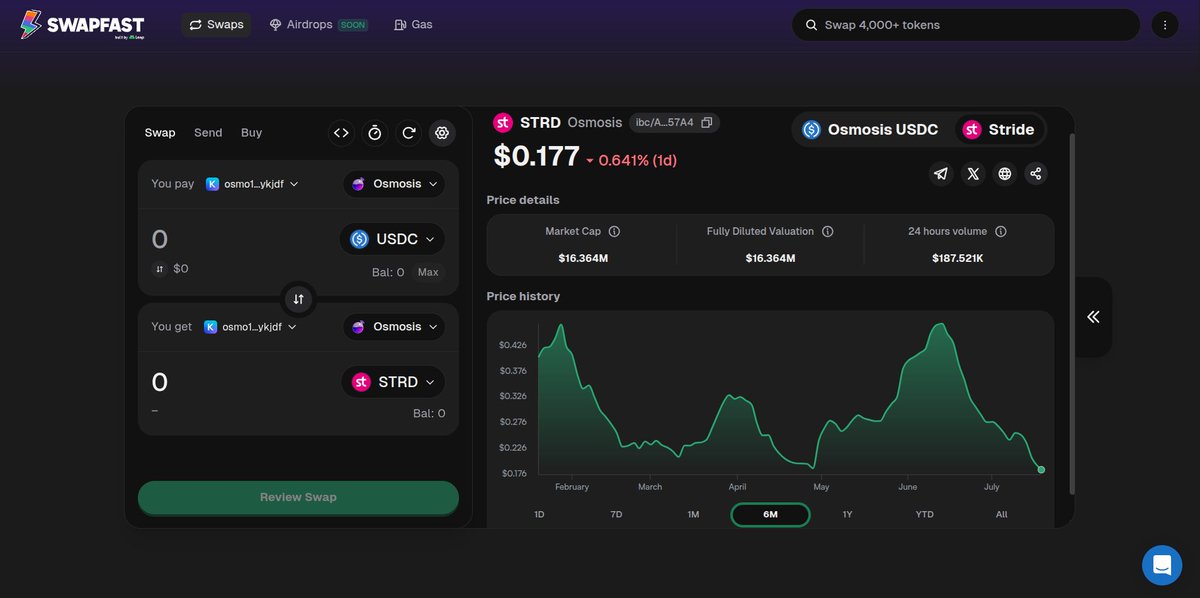Open the You pay Osmosis chain dropdown
Screen dimensions: 1200x598
[394, 184]
